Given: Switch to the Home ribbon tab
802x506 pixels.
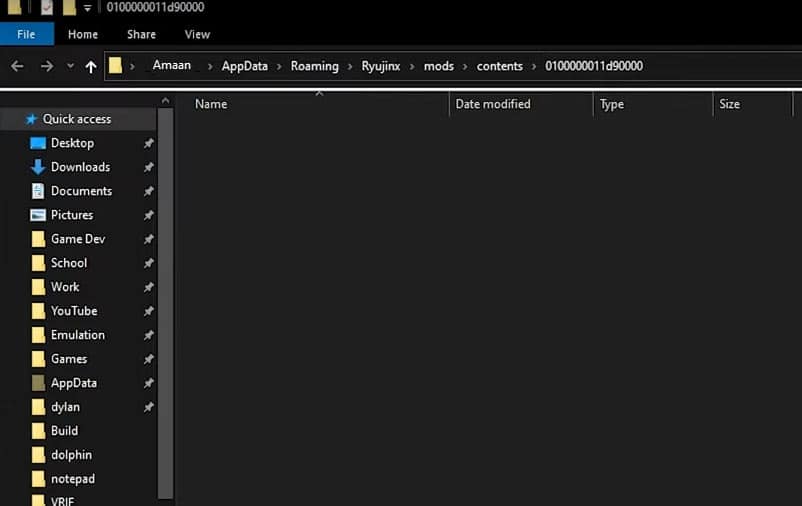Looking at the screenshot, I should coord(83,34).
